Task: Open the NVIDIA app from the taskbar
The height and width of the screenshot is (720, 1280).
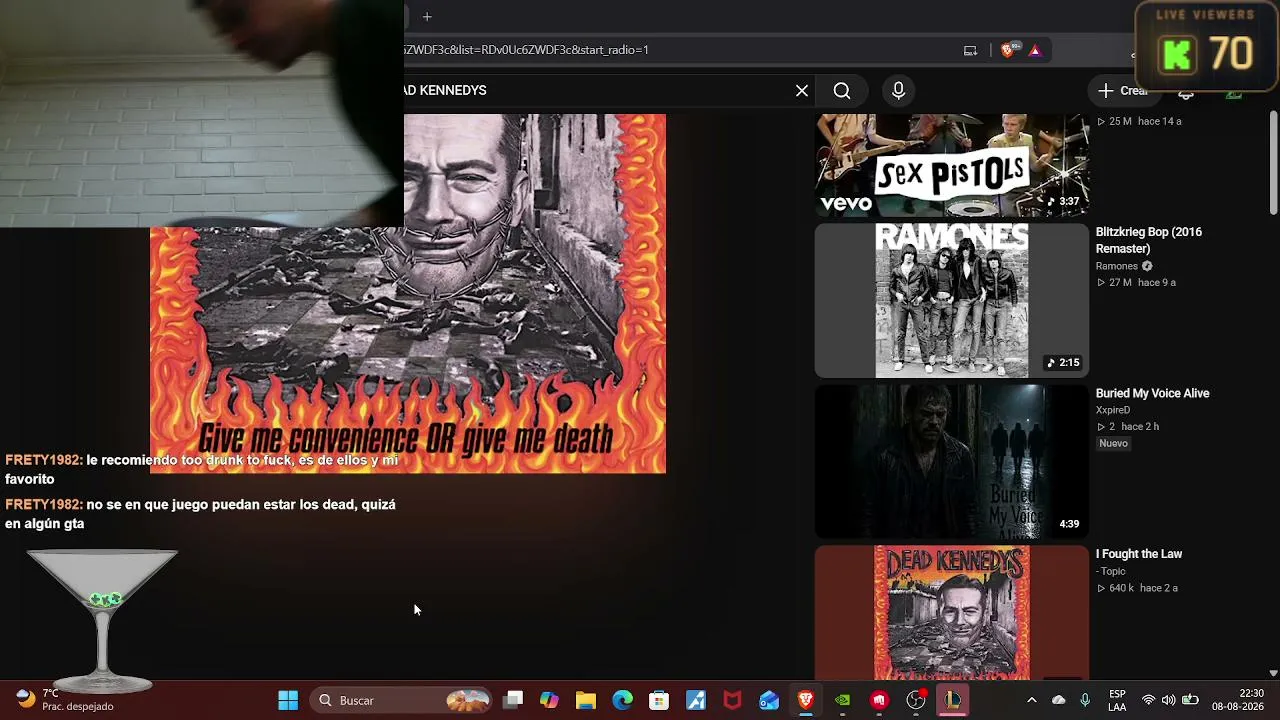Action: (842, 701)
